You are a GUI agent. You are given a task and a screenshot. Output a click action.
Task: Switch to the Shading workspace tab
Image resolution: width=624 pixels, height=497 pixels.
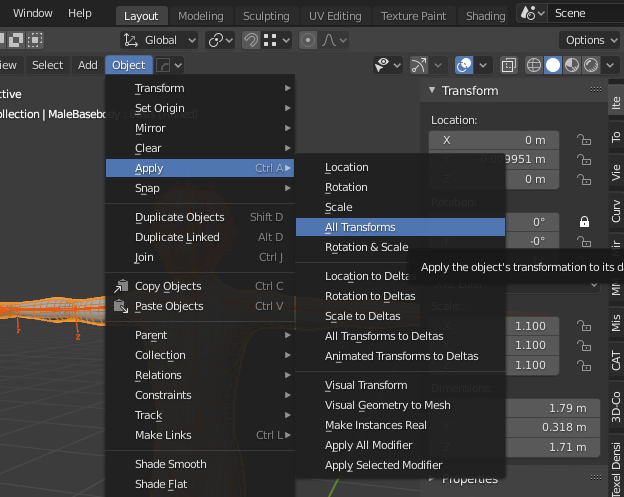[486, 16]
